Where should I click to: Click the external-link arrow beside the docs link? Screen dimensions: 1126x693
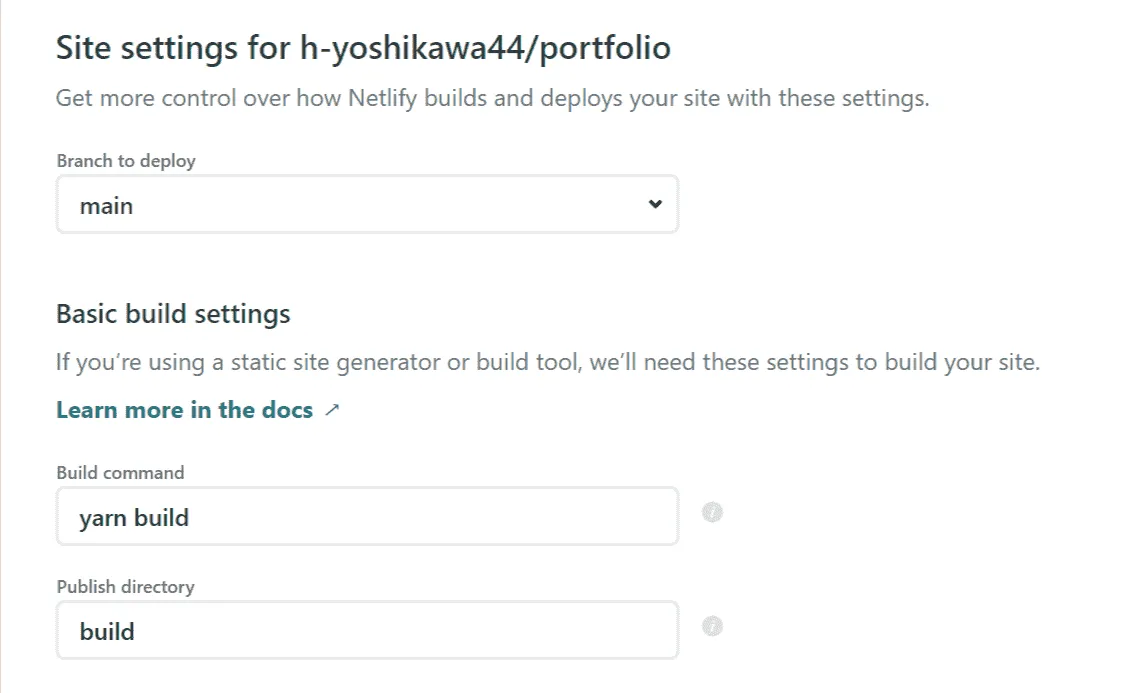[x=333, y=410]
